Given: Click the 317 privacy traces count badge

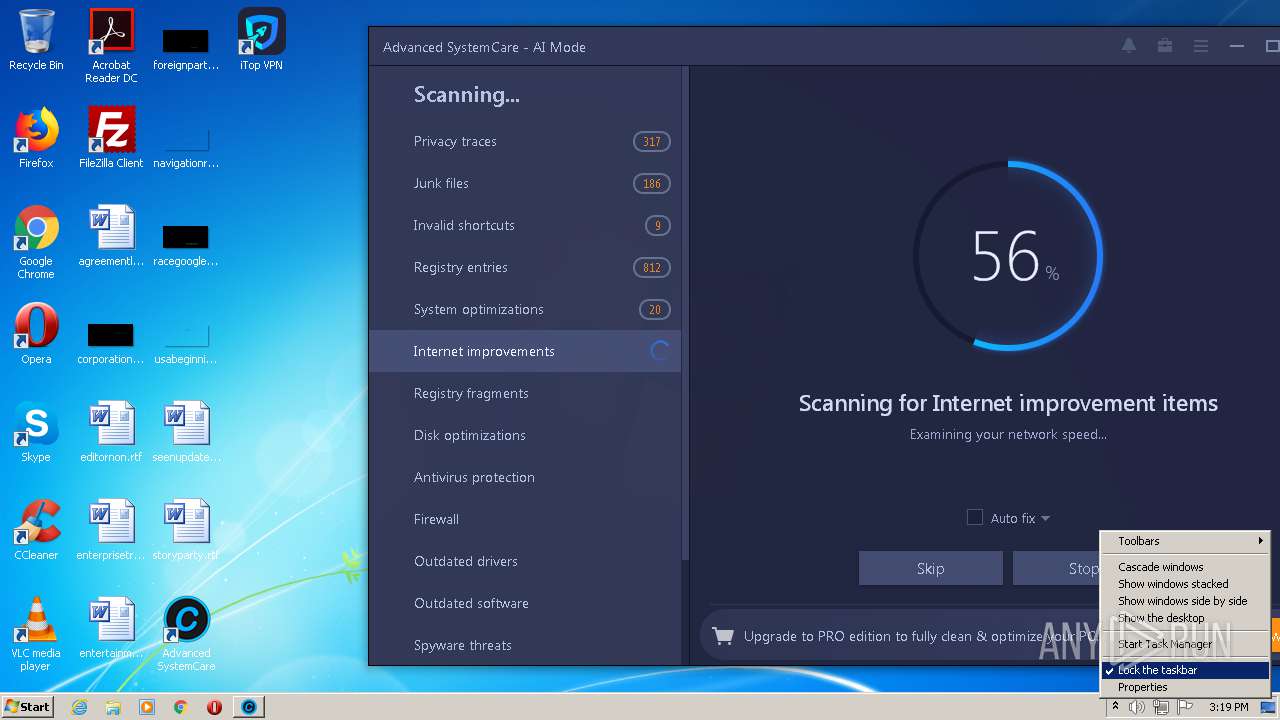Looking at the screenshot, I should pos(652,141).
